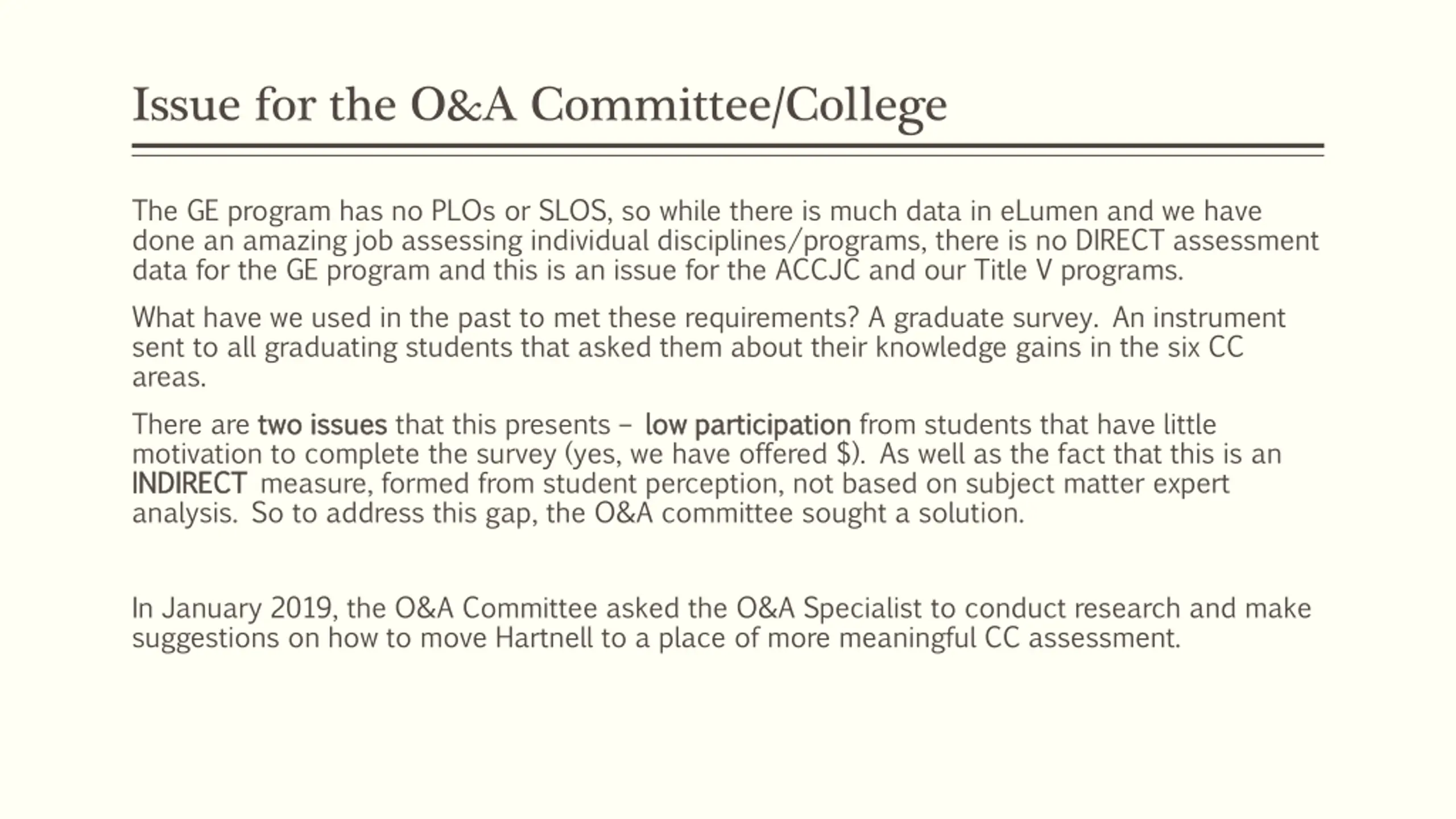Click the bold phrase 'low participation'

[747, 425]
